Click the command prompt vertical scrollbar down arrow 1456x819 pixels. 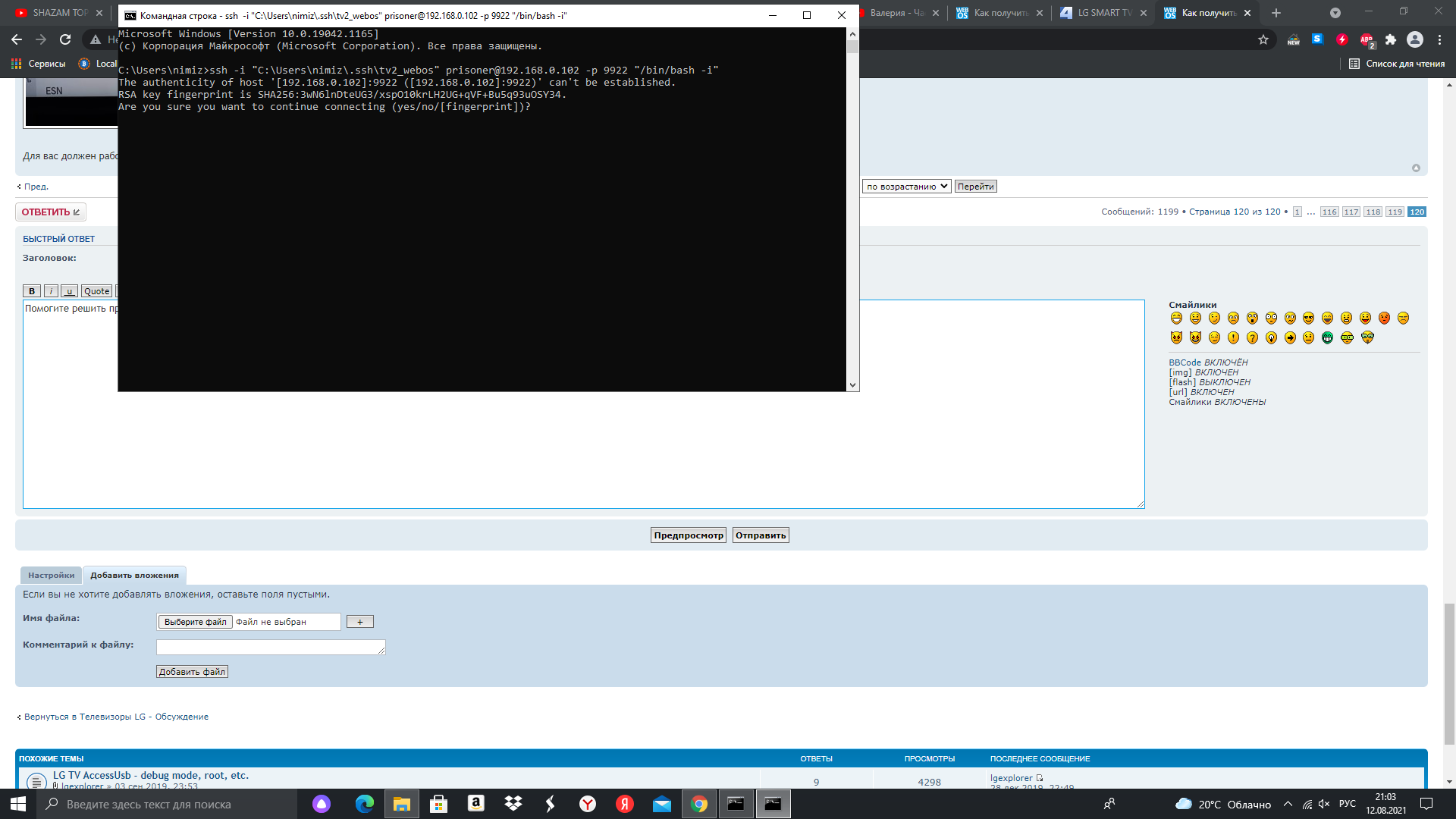852,385
